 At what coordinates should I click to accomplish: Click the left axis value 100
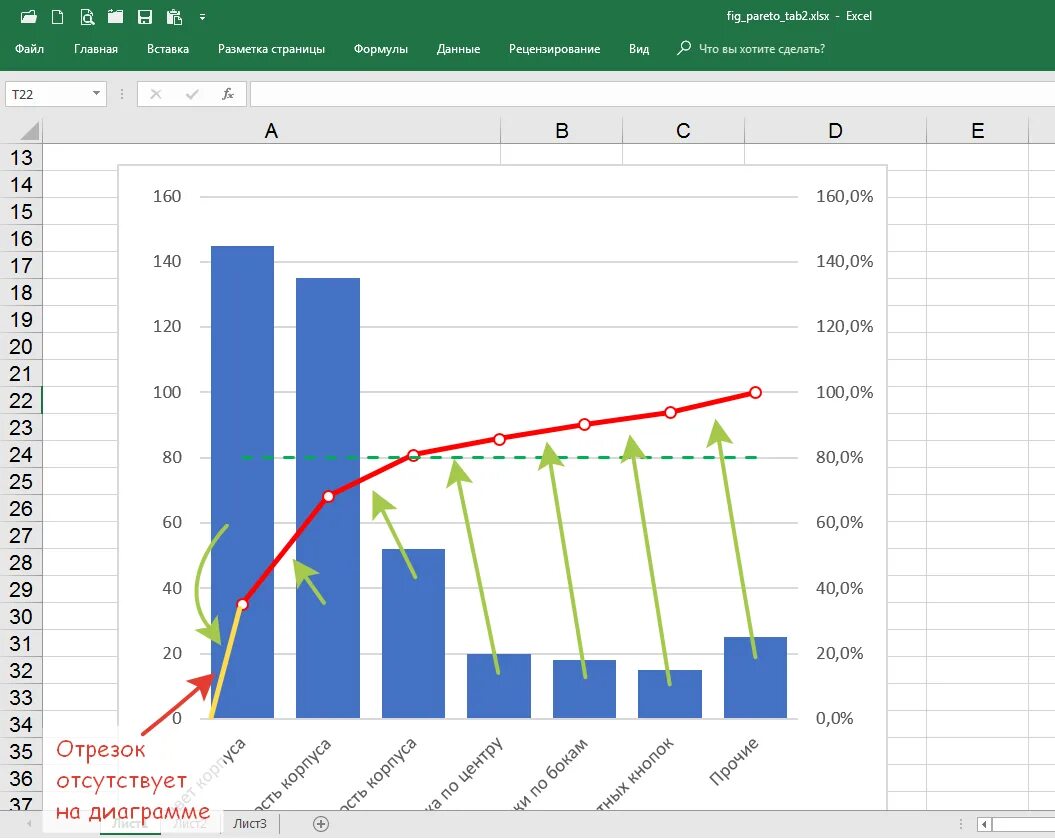click(167, 392)
